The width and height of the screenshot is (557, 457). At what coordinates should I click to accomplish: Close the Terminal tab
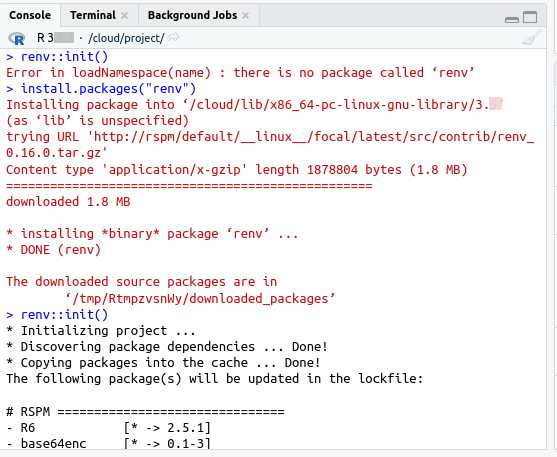124,15
